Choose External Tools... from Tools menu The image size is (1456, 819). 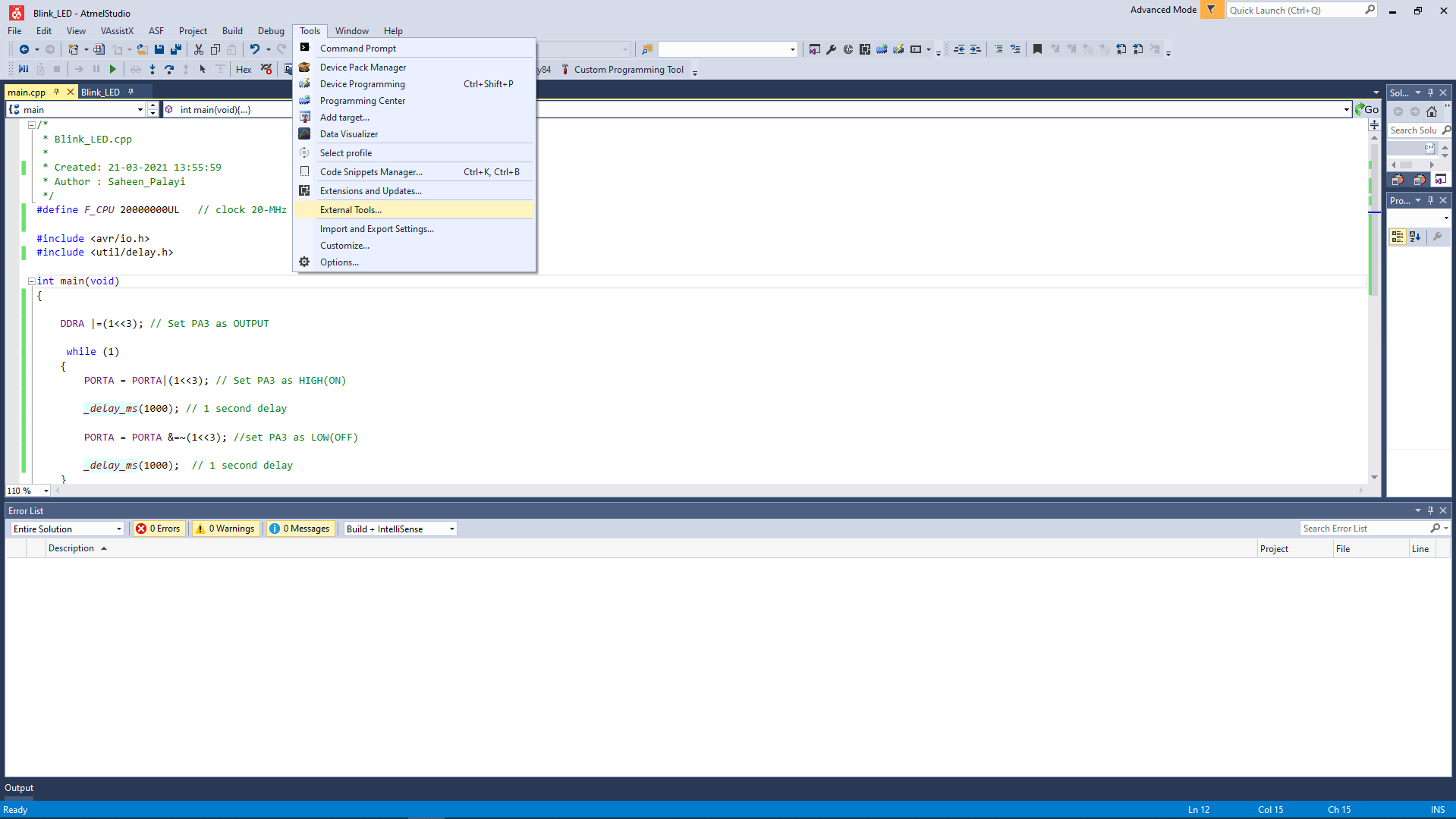coord(414,210)
